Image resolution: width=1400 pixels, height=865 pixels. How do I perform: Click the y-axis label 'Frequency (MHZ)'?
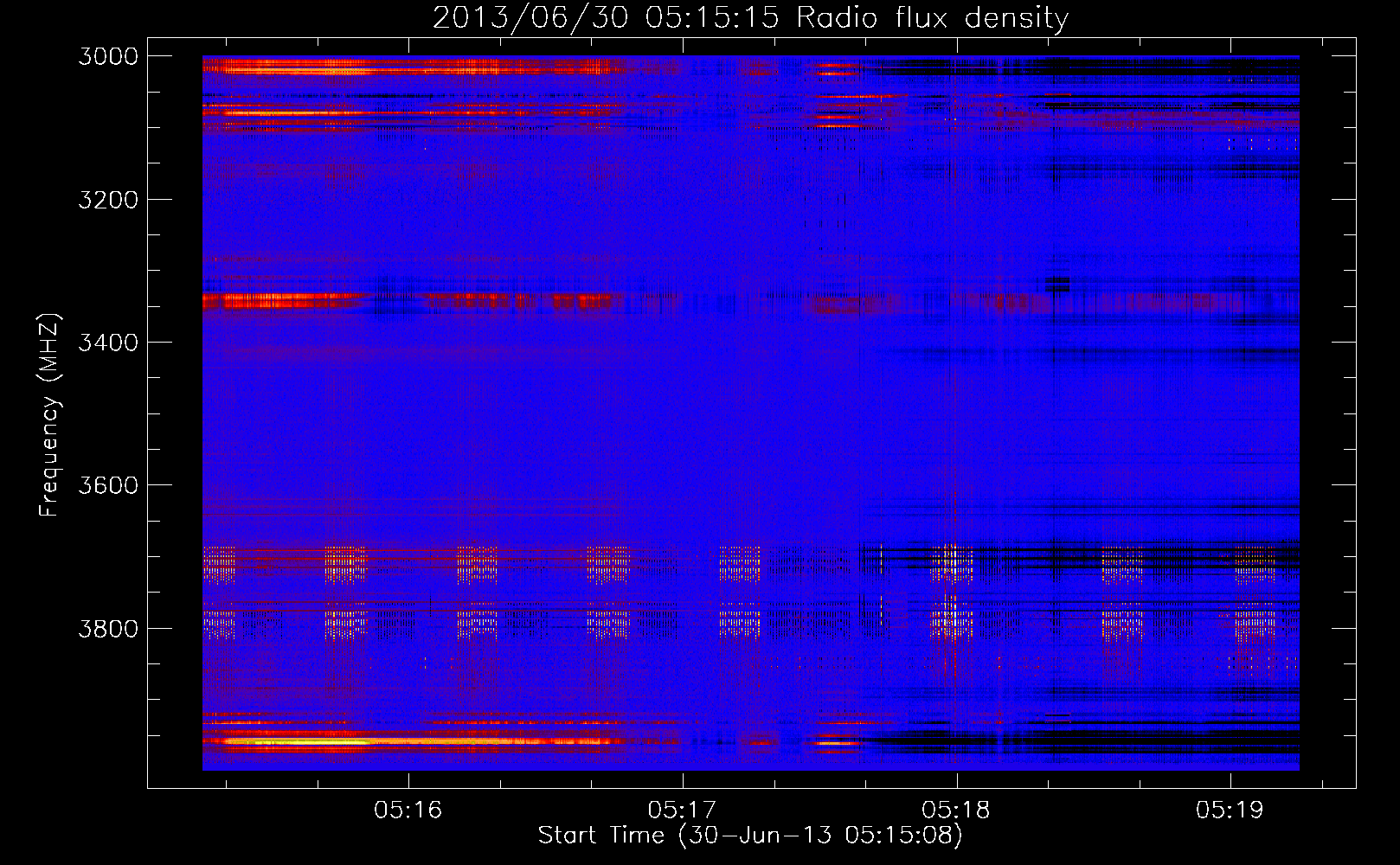pyautogui.click(x=49, y=415)
